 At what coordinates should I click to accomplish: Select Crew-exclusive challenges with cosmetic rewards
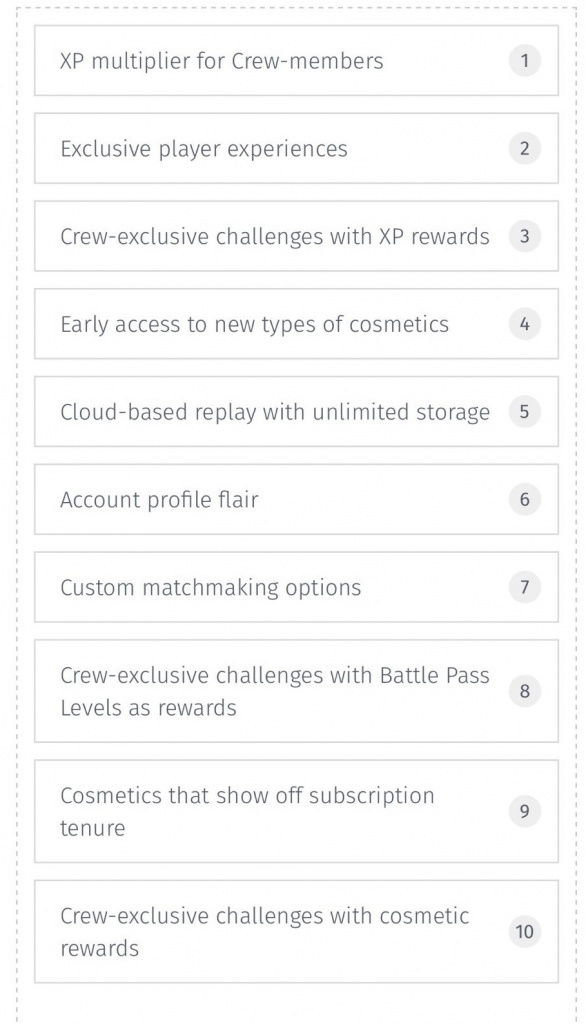(x=296, y=931)
